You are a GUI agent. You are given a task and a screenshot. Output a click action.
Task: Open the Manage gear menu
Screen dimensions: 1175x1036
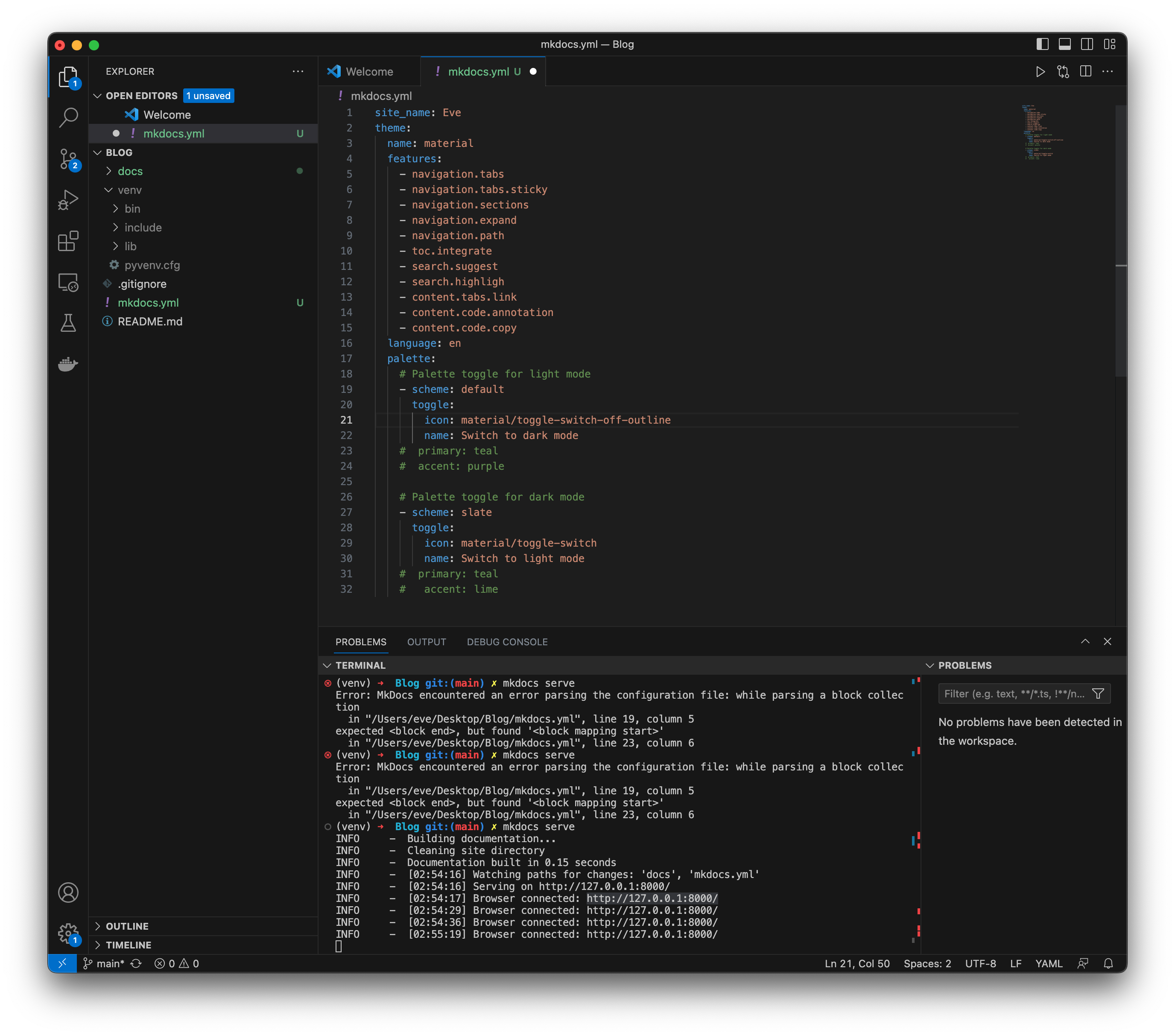(x=68, y=933)
